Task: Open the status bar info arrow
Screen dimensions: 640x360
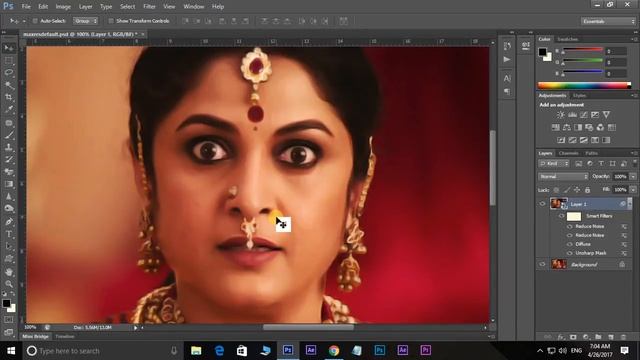Action: (x=136, y=327)
